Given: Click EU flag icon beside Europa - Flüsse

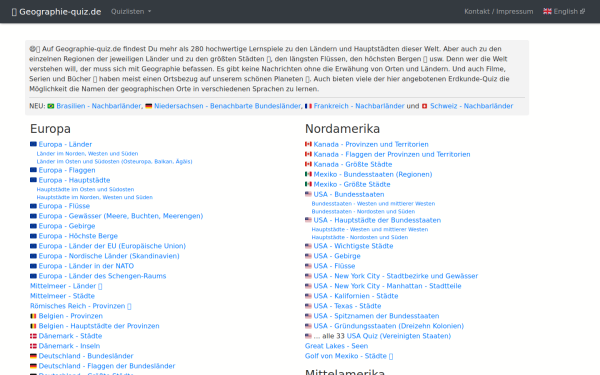Looking at the screenshot, I should pyautogui.click(x=33, y=206).
